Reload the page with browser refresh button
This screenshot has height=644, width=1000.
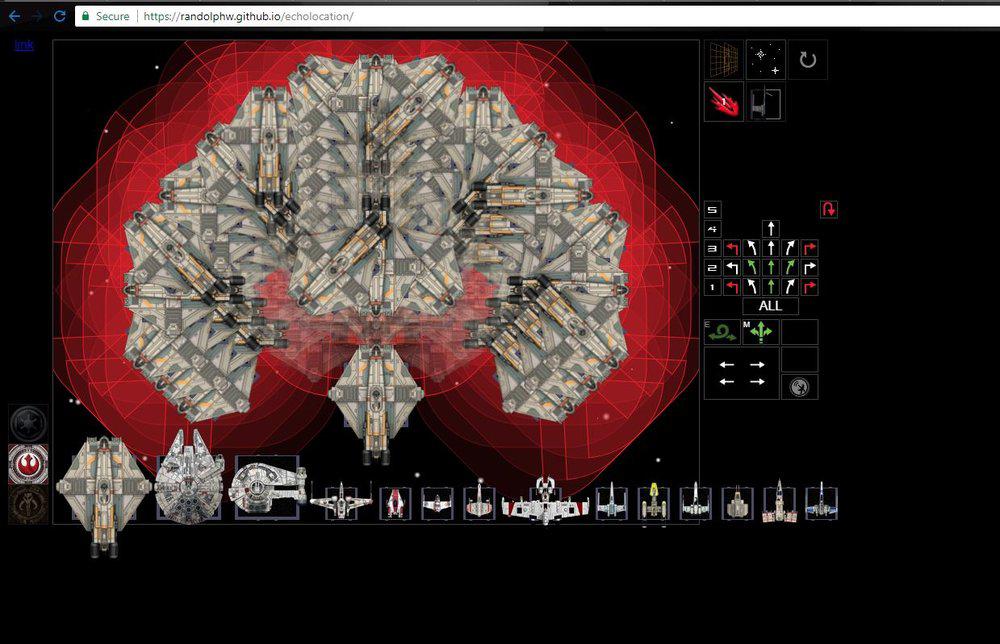coord(59,17)
